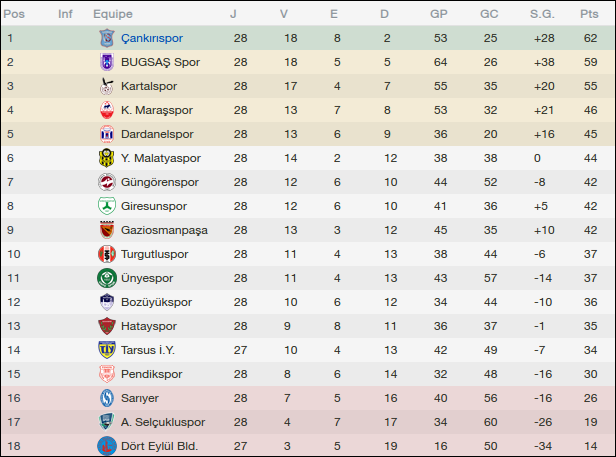Open the Turgutluspor team name
The height and width of the screenshot is (457, 616).
154,254
